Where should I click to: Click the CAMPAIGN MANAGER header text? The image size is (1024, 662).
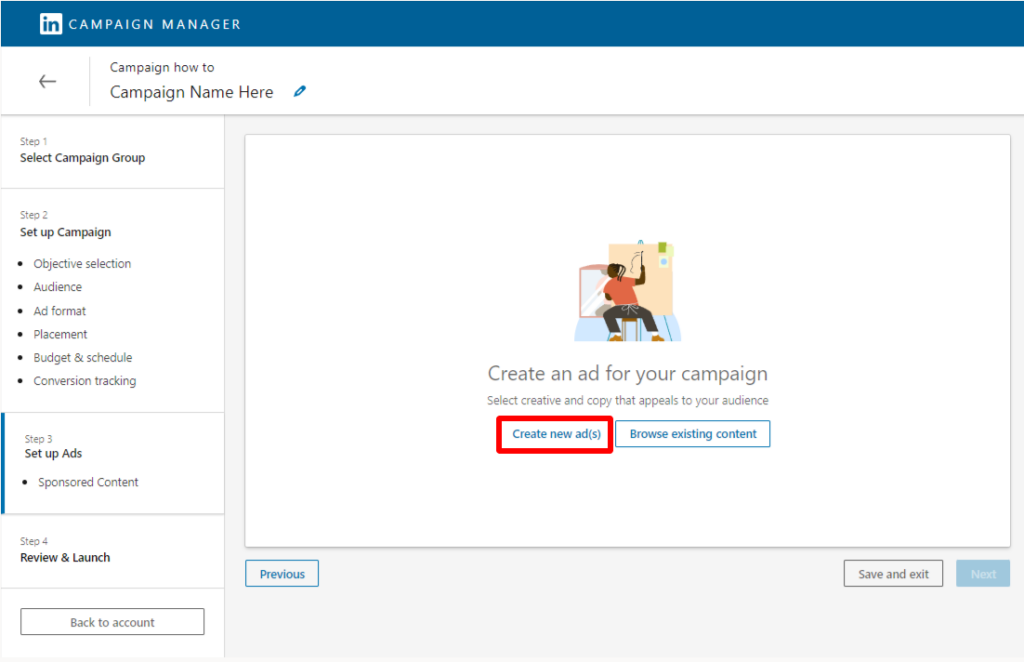[155, 25]
